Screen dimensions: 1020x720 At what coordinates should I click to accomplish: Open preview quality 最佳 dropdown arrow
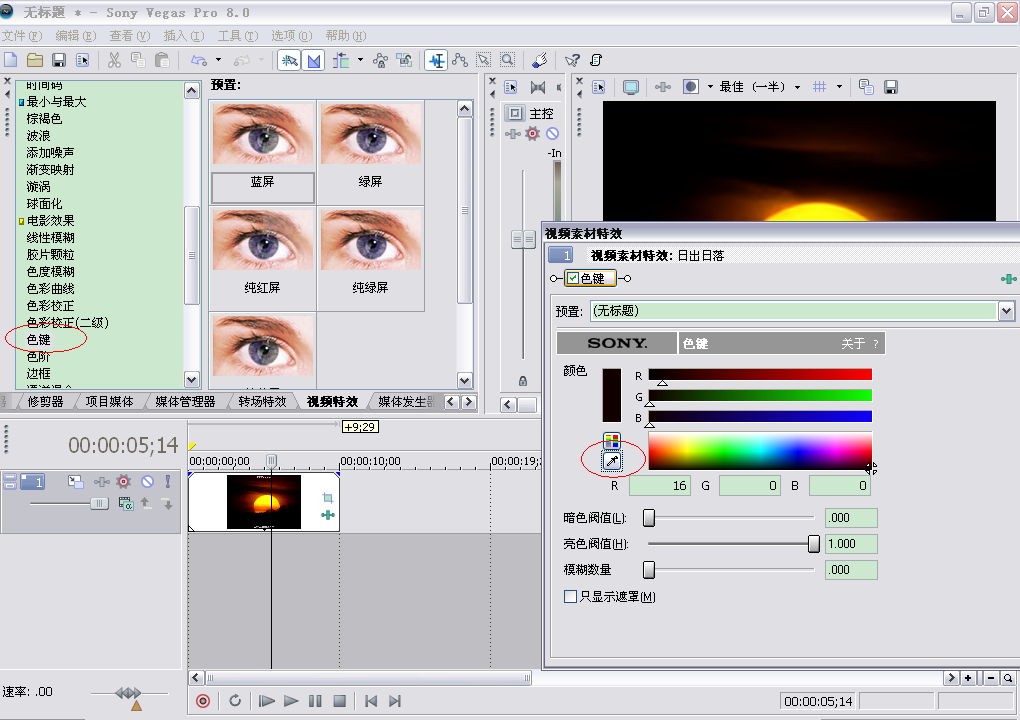coord(797,87)
